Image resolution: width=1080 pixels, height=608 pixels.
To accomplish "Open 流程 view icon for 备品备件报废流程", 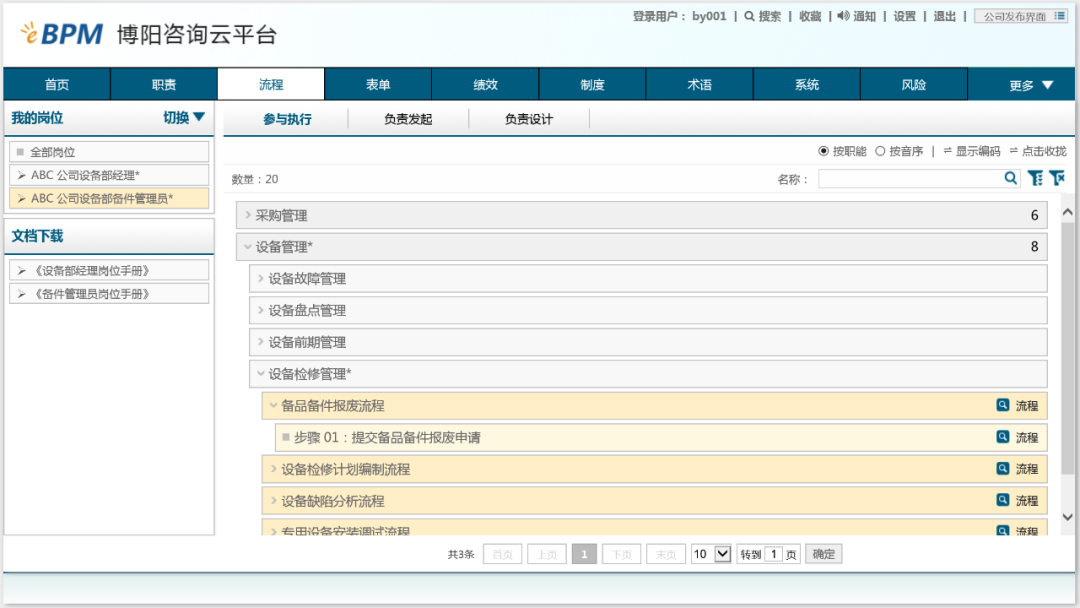I will [x=1003, y=406].
